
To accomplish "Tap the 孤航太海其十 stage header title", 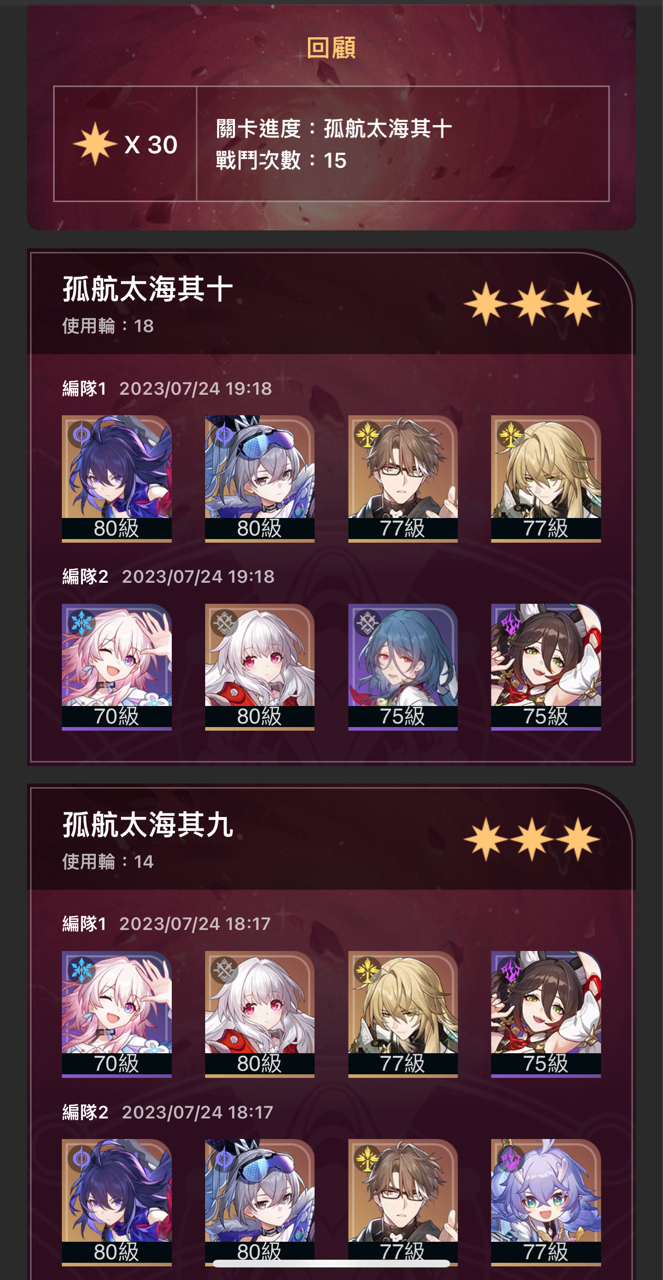I will 148,290.
